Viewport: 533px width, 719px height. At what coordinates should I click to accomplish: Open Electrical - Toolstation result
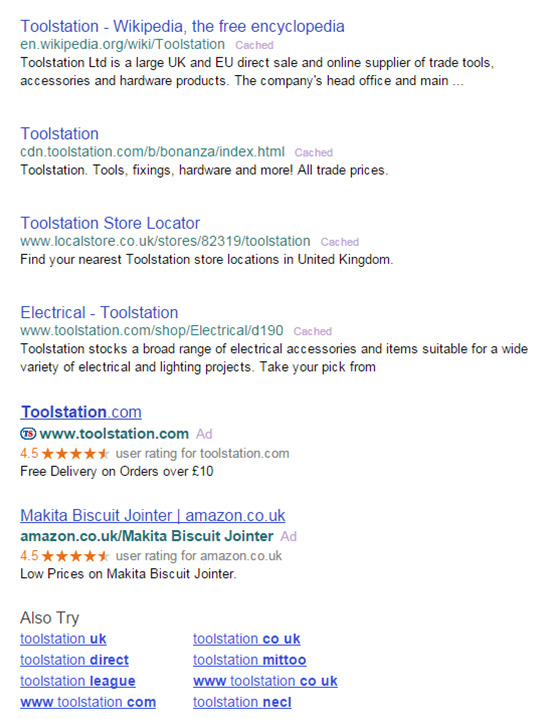point(99,312)
